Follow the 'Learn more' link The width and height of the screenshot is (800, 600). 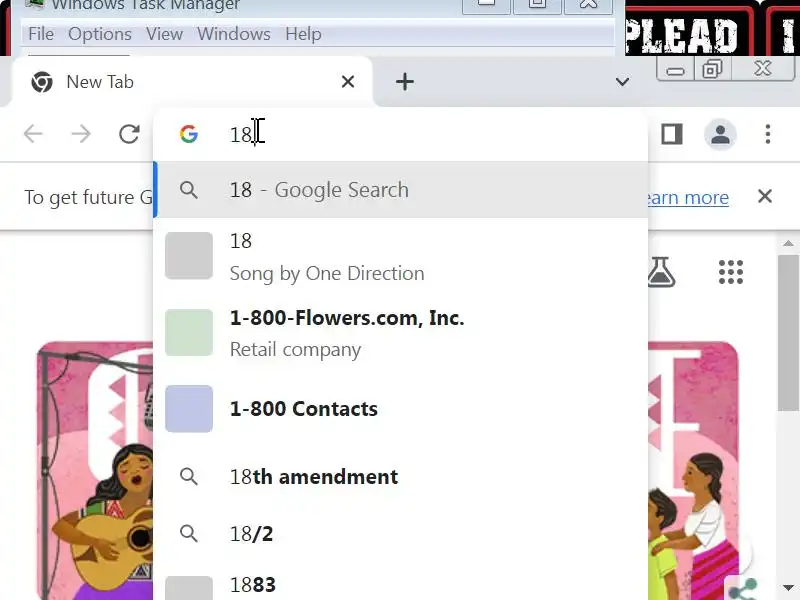(688, 197)
